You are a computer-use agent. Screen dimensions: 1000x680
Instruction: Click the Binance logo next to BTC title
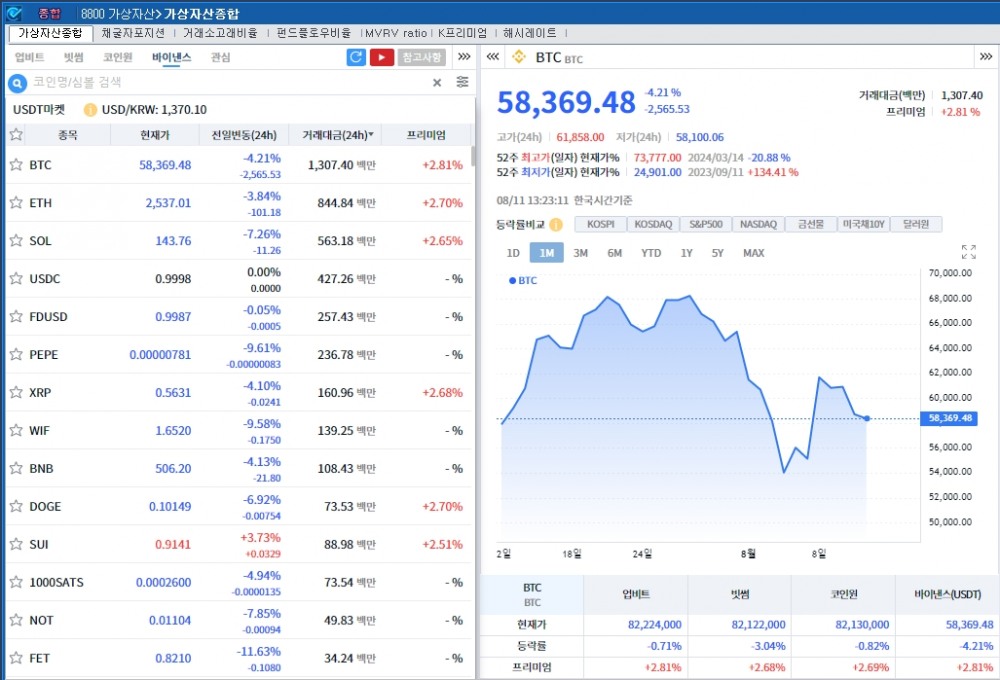coord(518,57)
